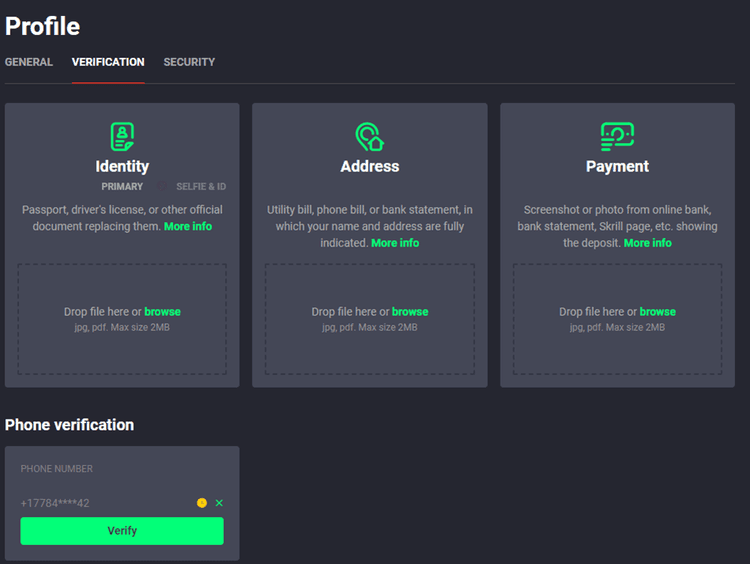Image resolution: width=750 pixels, height=564 pixels.
Task: Click the phone number input field
Action: [x=105, y=503]
